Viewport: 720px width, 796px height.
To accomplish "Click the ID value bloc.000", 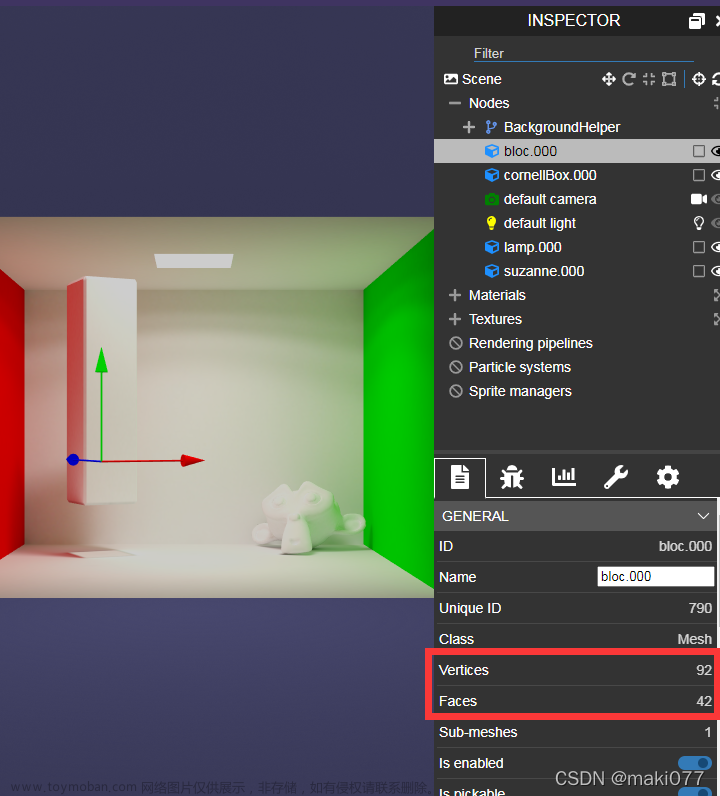I will click(x=685, y=546).
